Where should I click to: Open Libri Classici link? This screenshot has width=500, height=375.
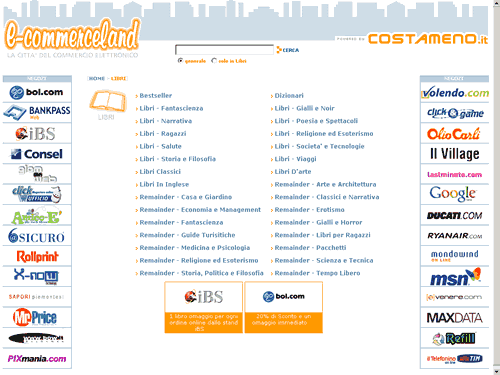(x=160, y=172)
